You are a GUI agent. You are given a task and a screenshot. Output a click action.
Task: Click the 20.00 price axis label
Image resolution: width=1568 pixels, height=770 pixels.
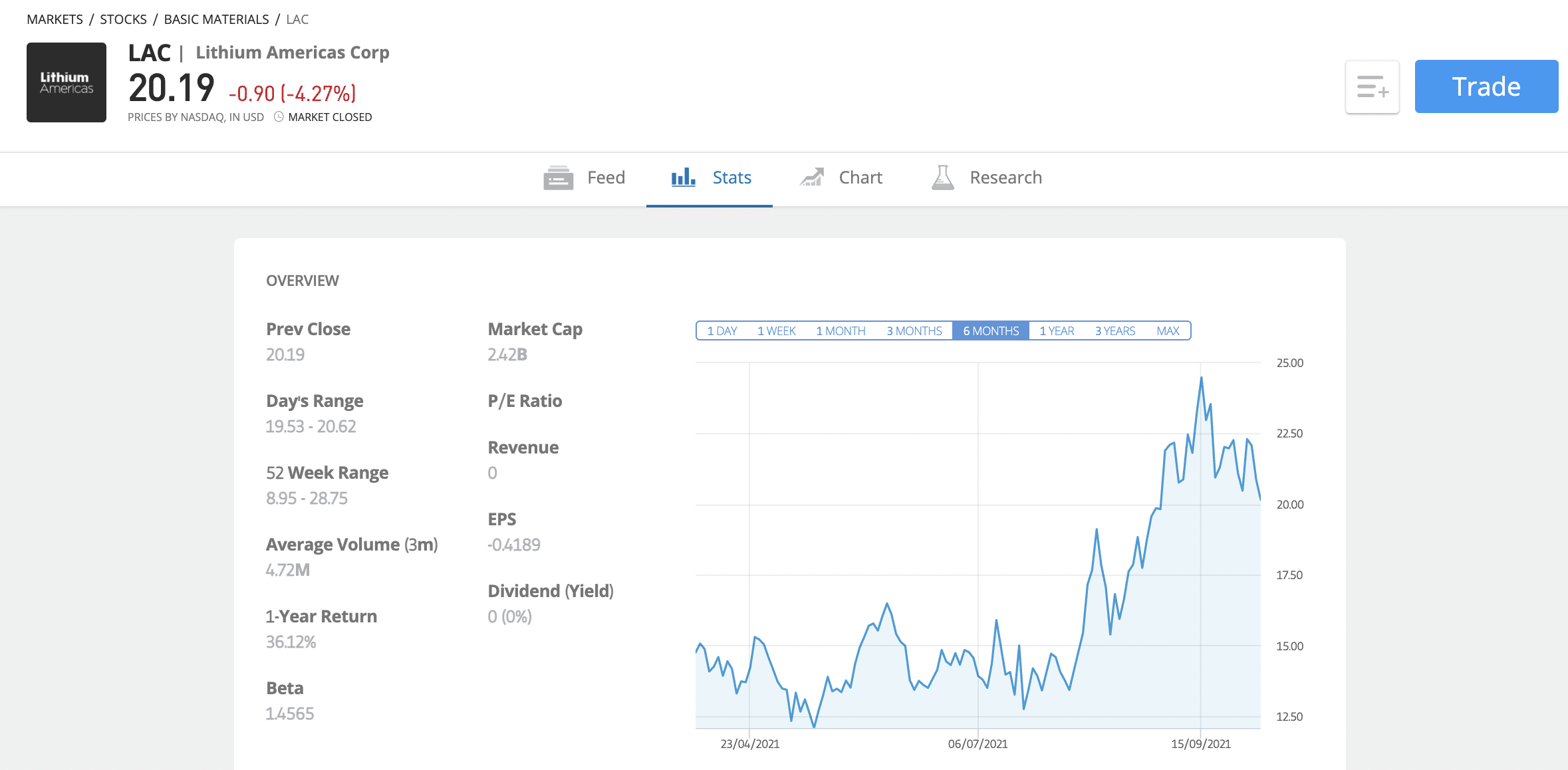1290,505
